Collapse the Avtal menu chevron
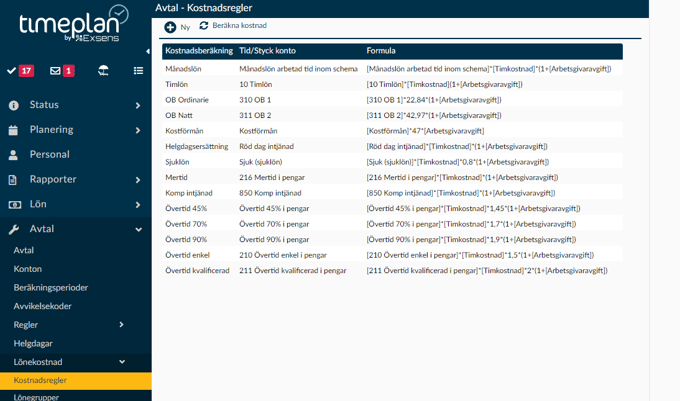 click(x=139, y=230)
